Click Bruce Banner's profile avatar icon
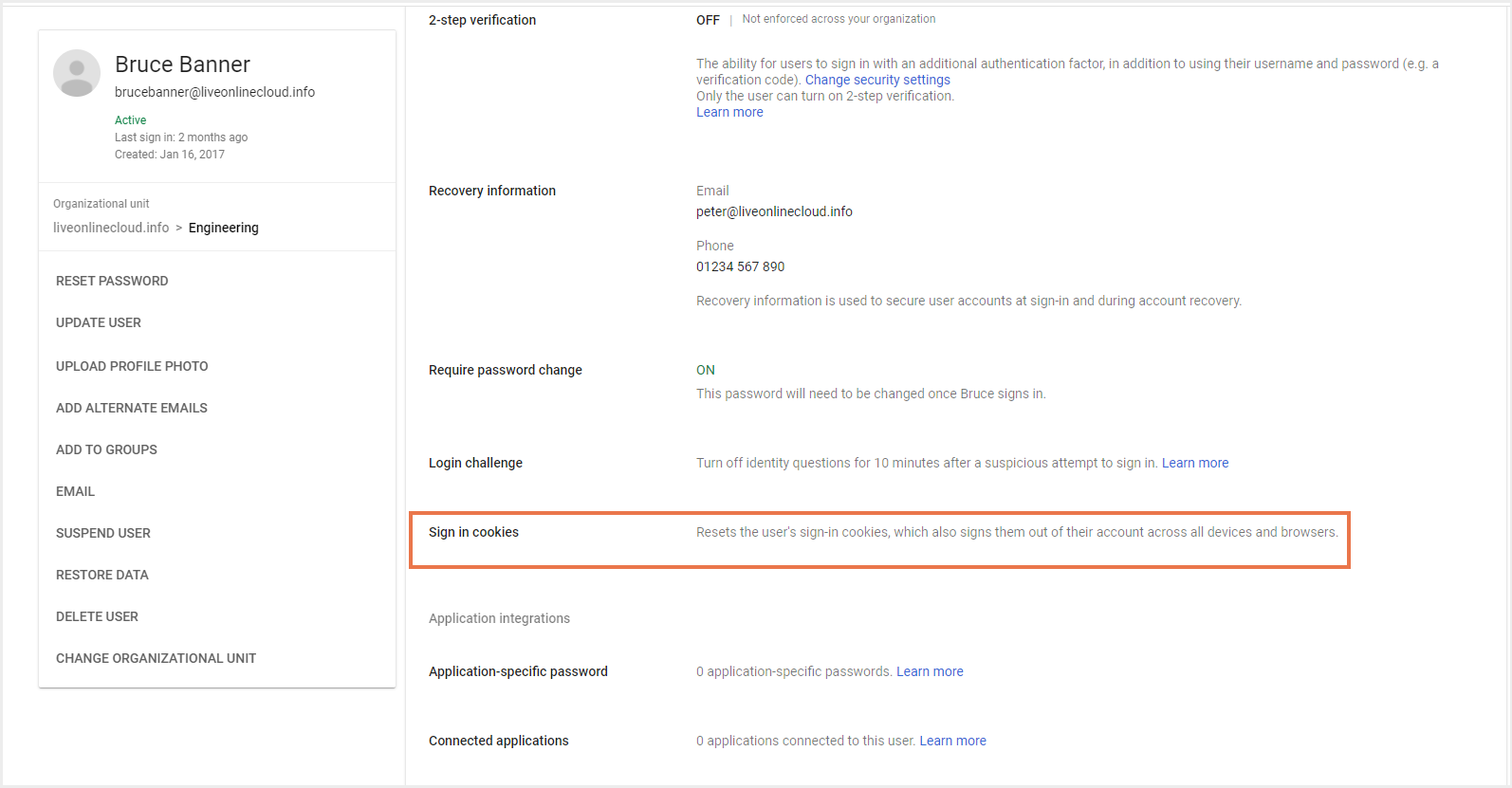Screen dimensions: 1512x788 [77, 73]
